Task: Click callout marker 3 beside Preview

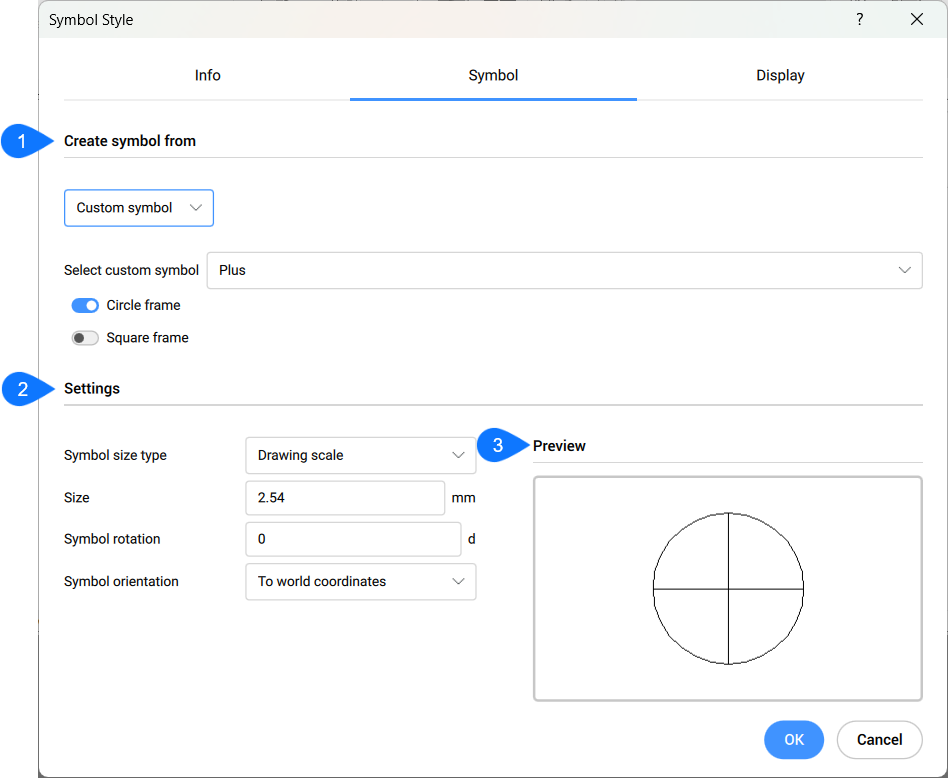Action: pyautogui.click(x=499, y=446)
